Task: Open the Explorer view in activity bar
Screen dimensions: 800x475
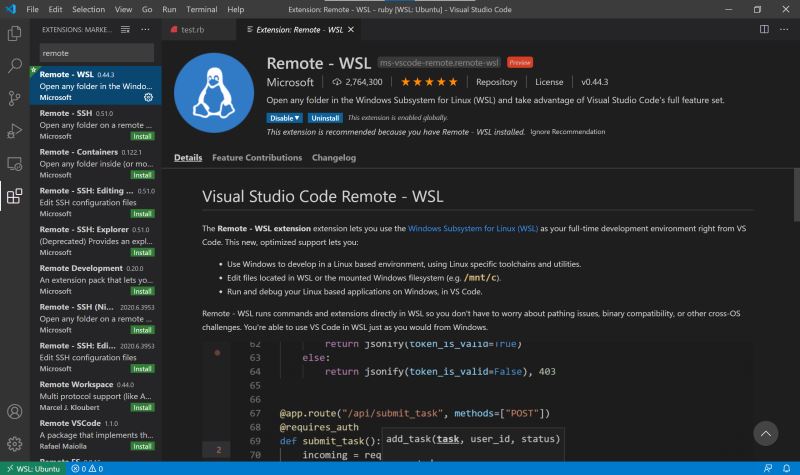Action: [14, 34]
